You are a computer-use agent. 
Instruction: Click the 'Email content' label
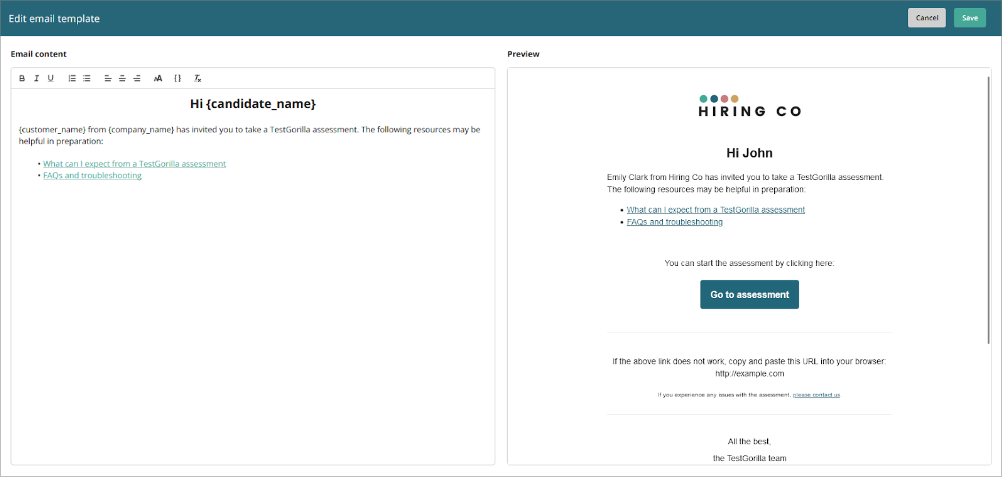coord(38,54)
